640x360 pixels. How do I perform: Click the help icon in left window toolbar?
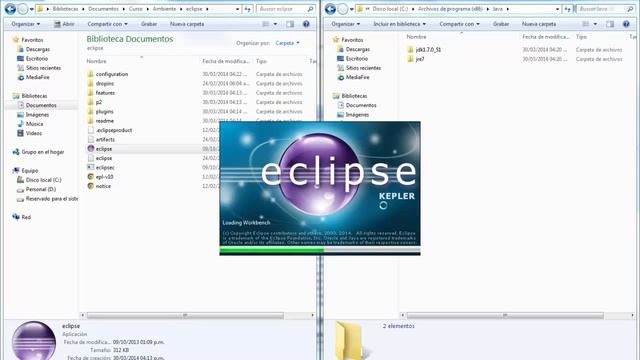tap(306, 24)
